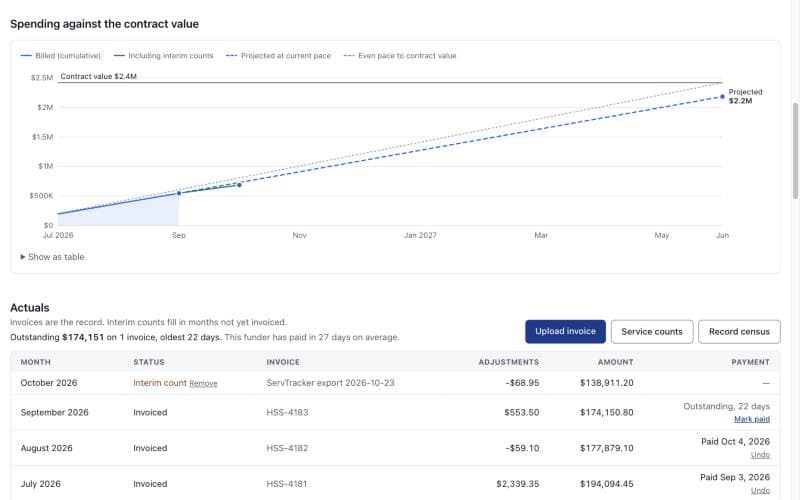Image resolution: width=800 pixels, height=500 pixels.
Task: Click the INVOICE column header
Action: point(283,362)
